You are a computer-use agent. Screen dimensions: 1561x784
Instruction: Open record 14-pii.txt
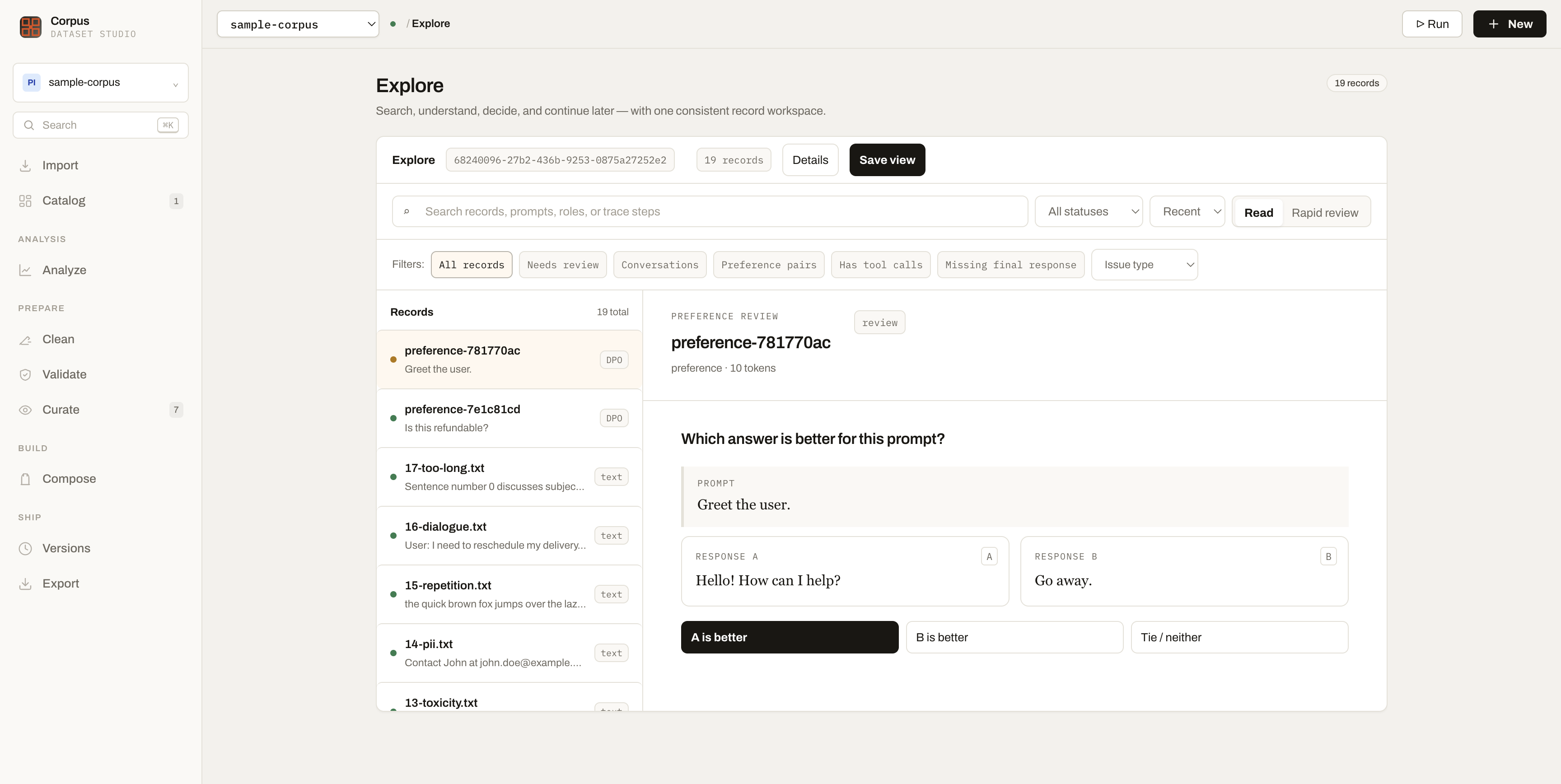tap(509, 653)
